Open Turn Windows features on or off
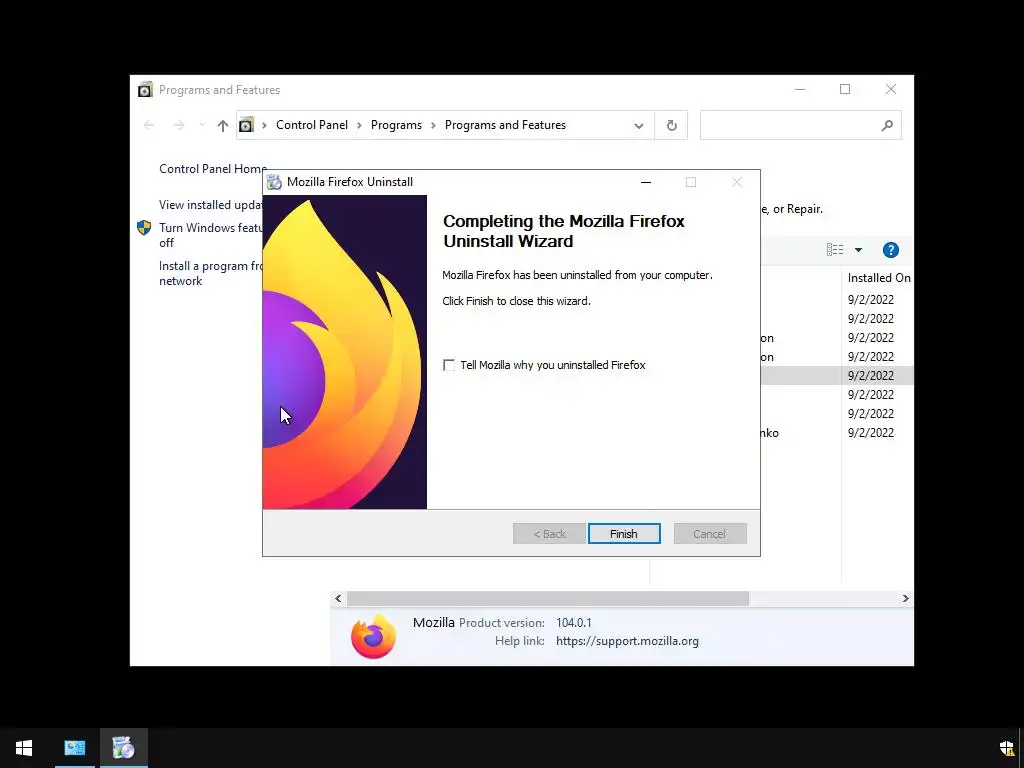Viewport: 1024px width, 768px height. point(211,235)
